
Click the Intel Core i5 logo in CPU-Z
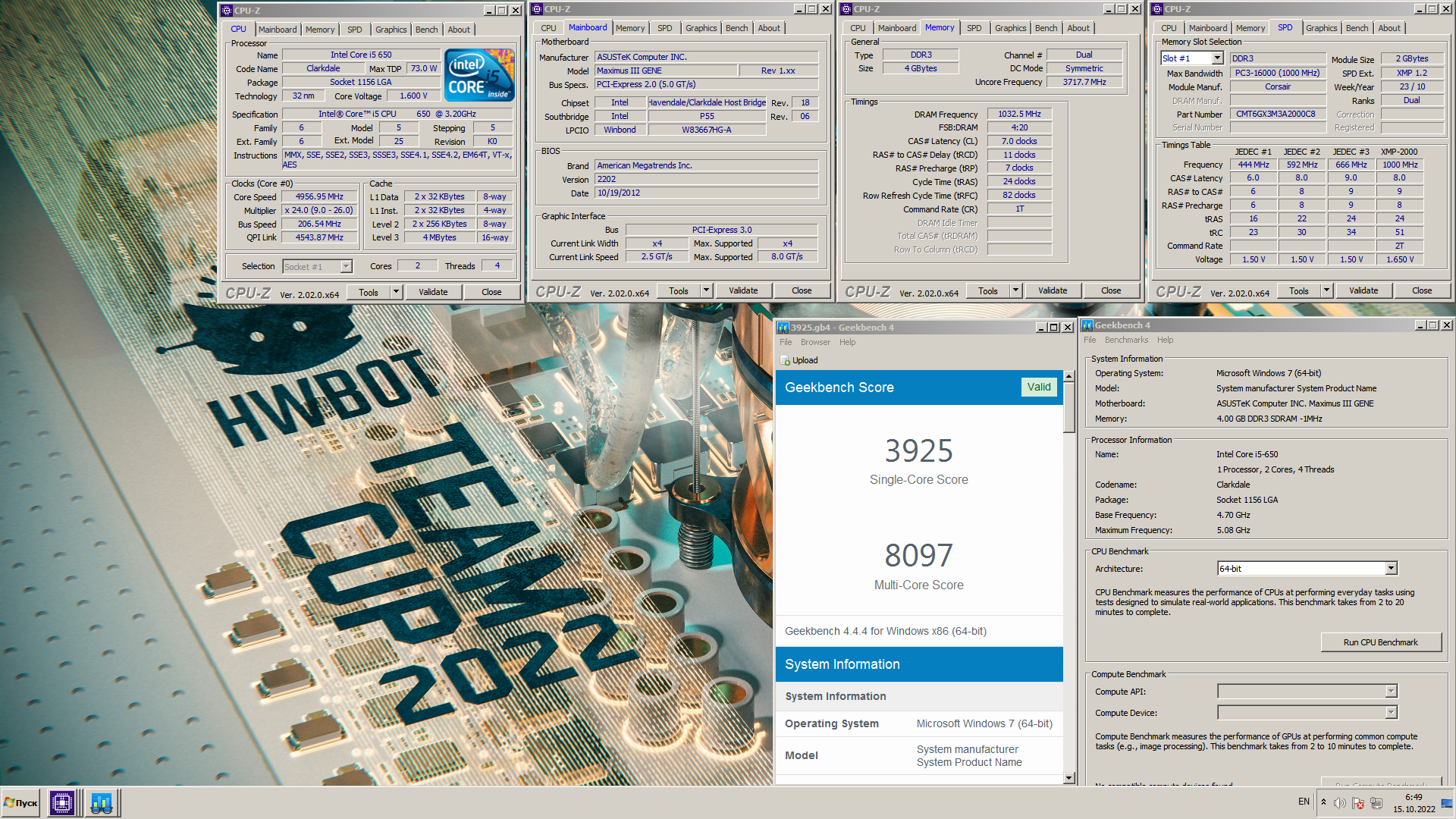point(479,75)
